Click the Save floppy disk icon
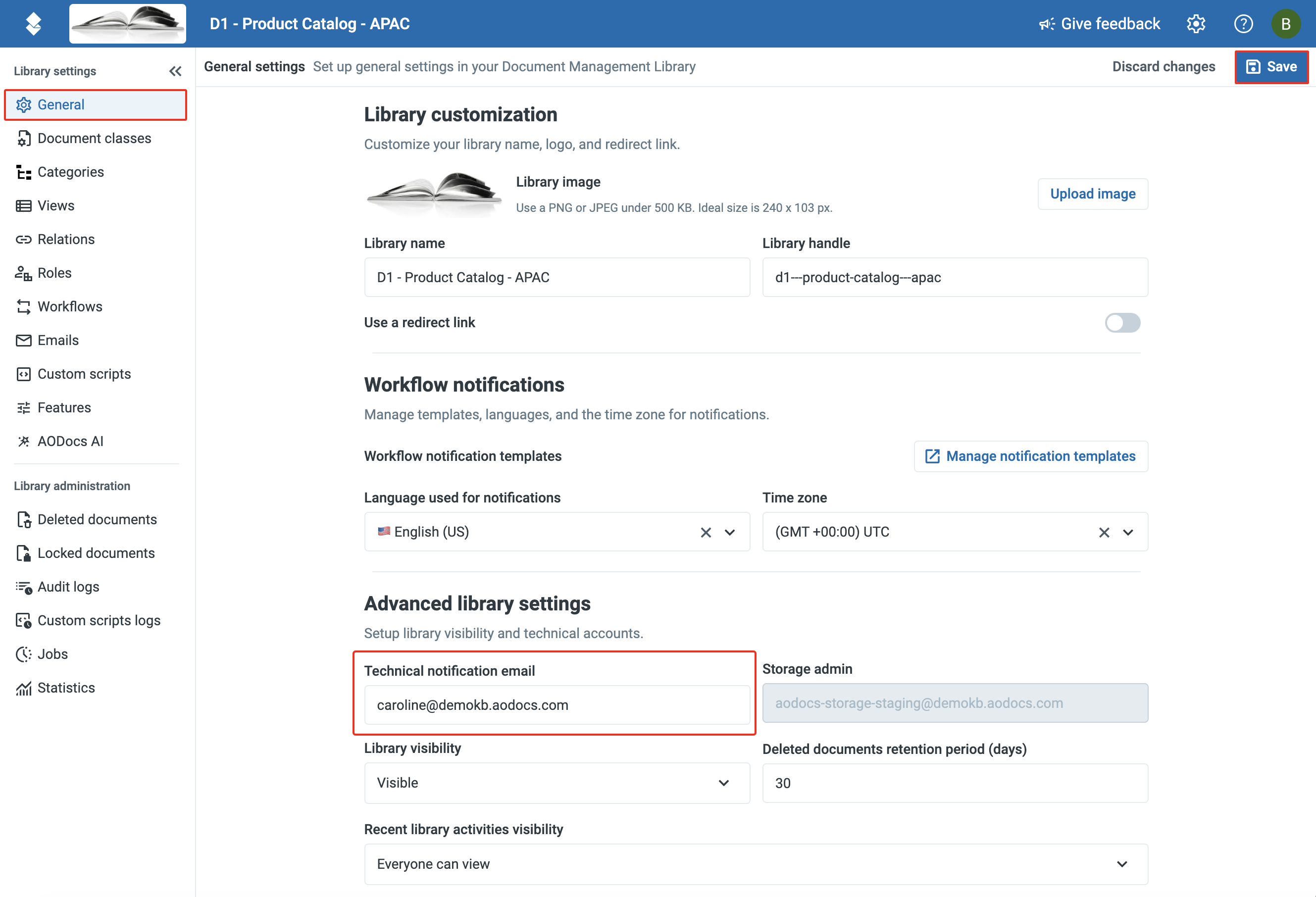 point(1254,67)
